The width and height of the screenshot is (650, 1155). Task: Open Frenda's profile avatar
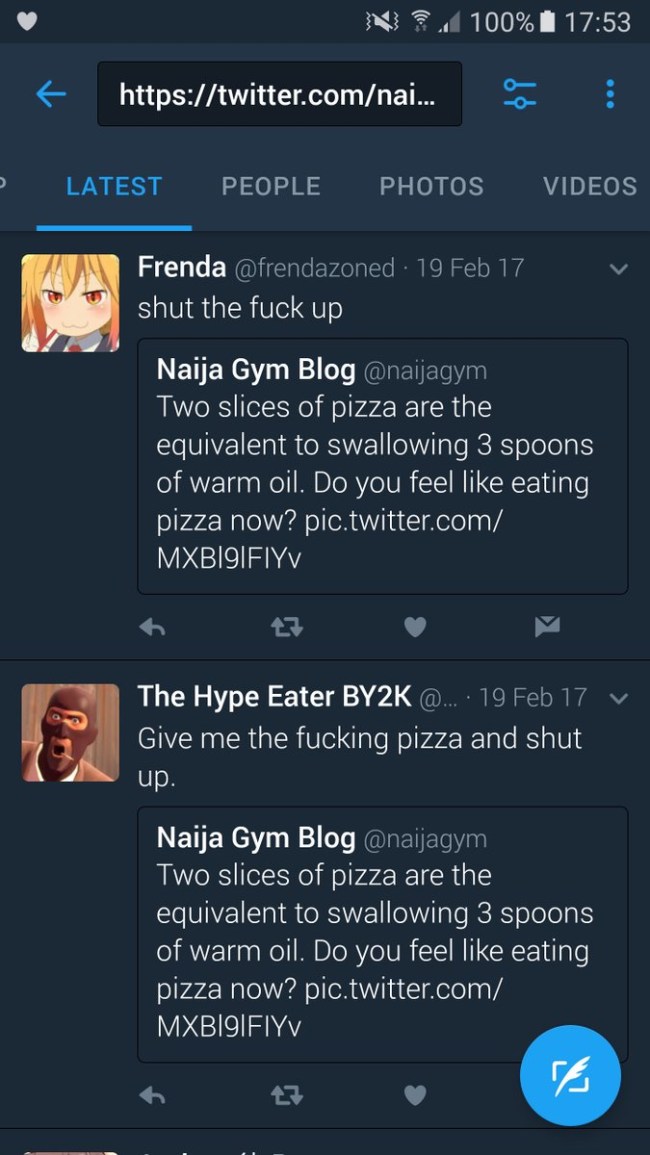coord(70,303)
